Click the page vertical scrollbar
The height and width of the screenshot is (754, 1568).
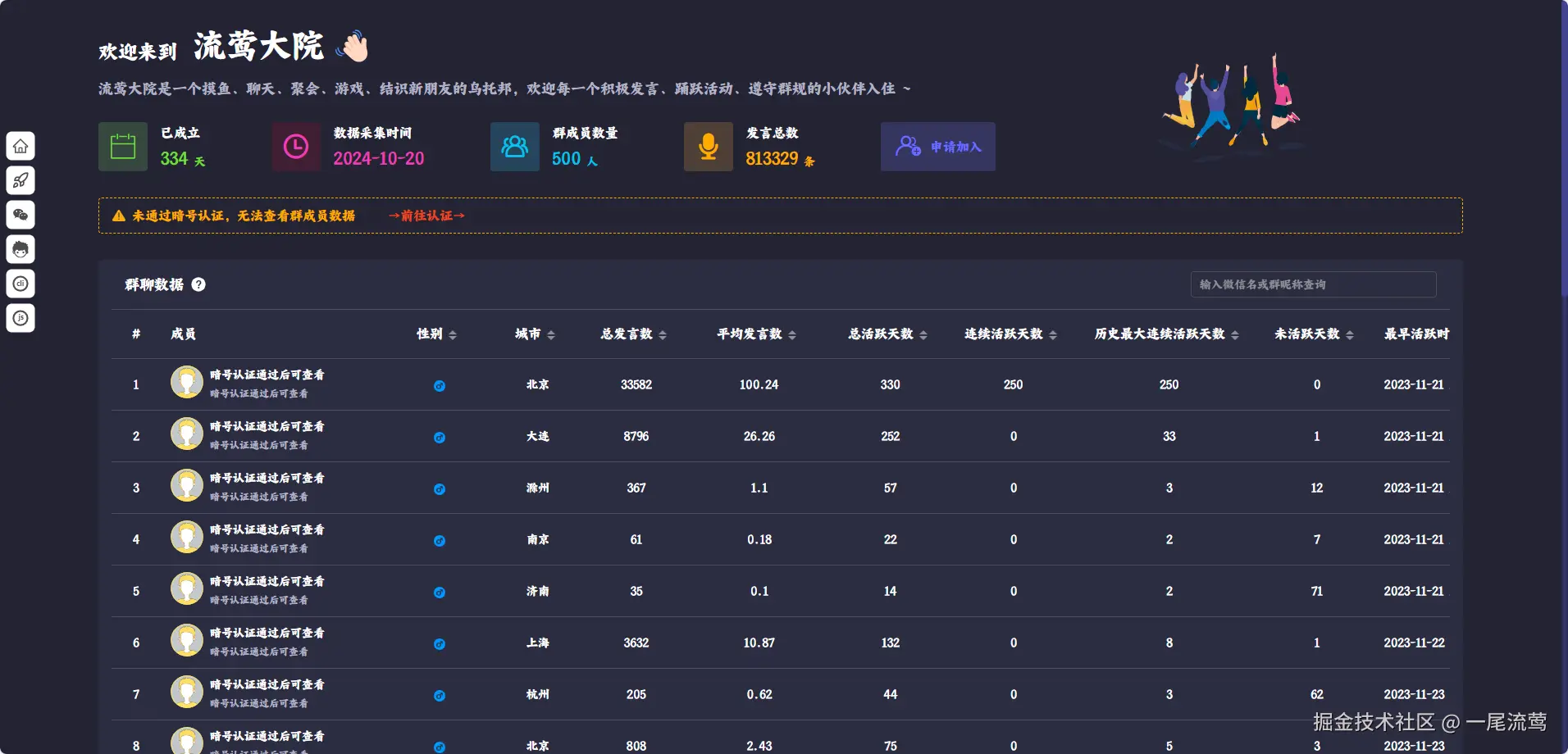tap(1564, 148)
